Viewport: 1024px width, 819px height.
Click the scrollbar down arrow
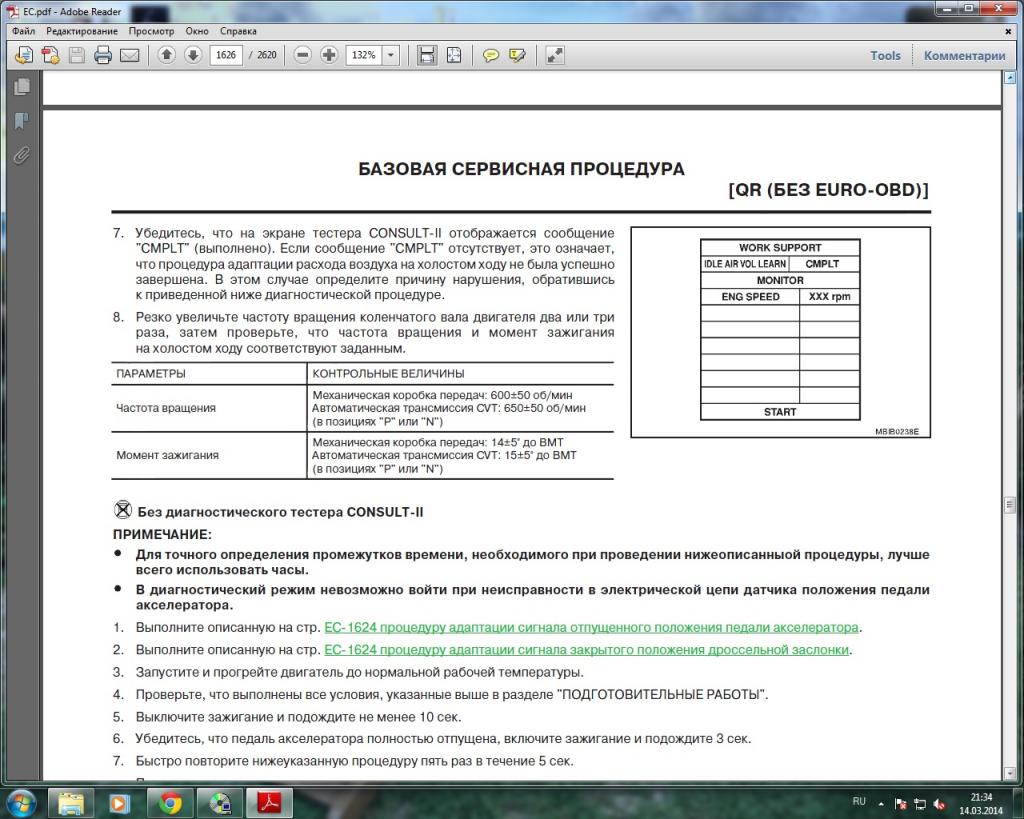coord(1010,773)
